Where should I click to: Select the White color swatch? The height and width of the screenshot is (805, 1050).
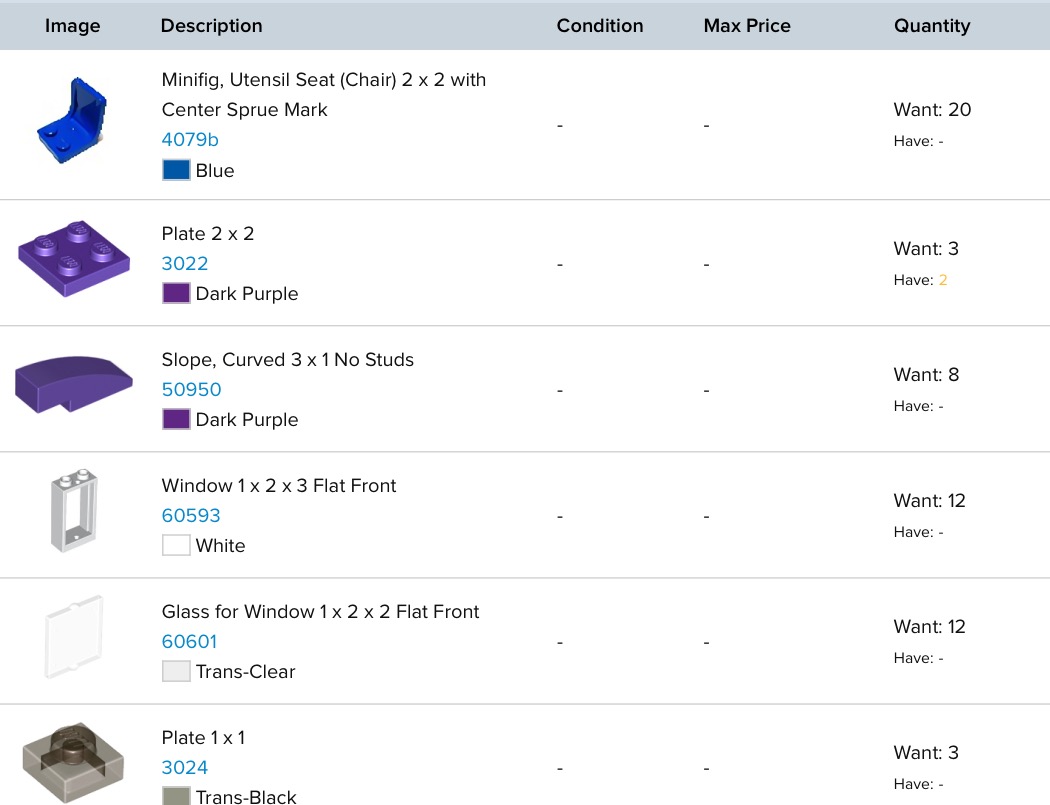[176, 545]
